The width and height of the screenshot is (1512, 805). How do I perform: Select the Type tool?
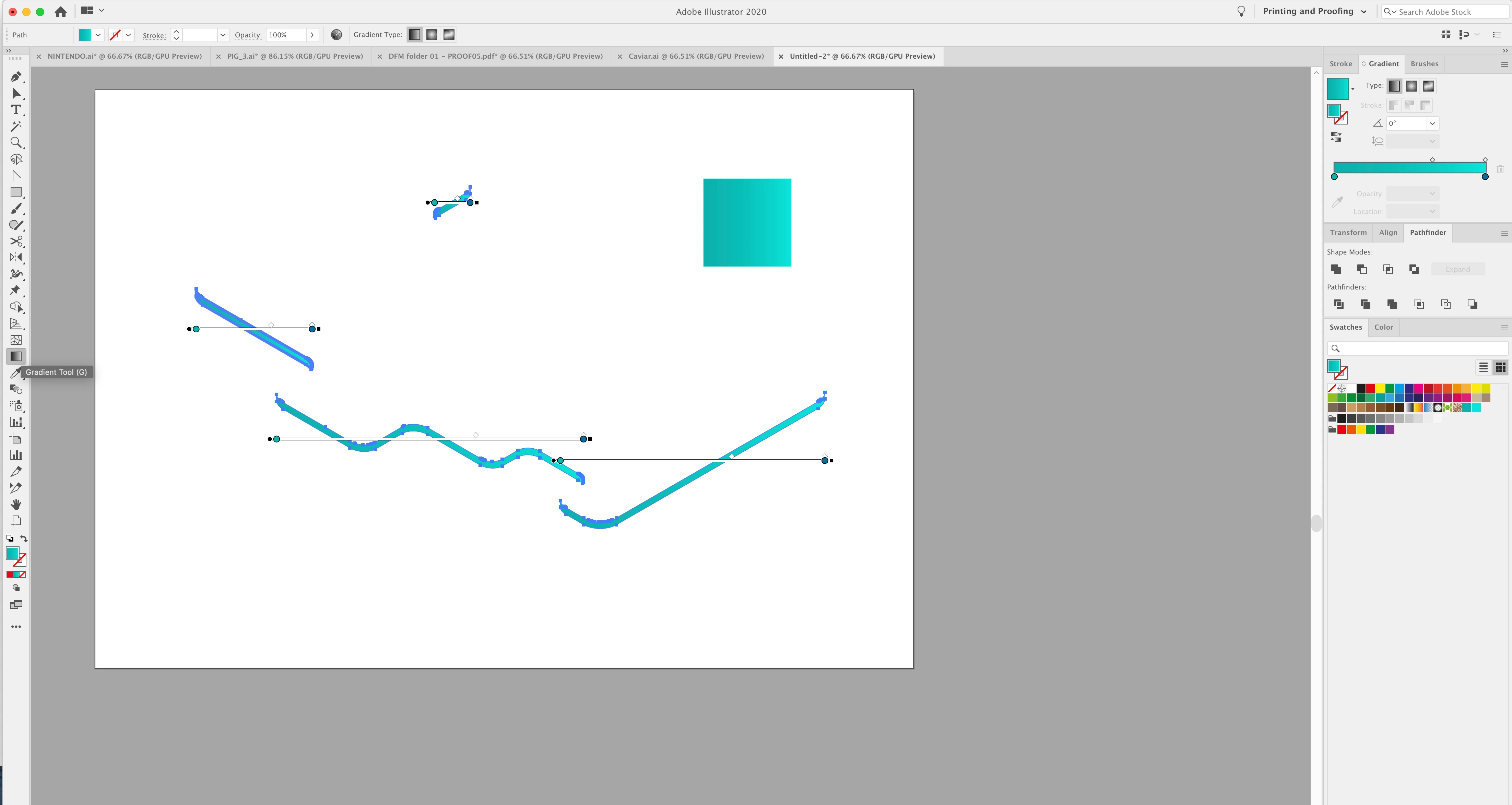16,110
